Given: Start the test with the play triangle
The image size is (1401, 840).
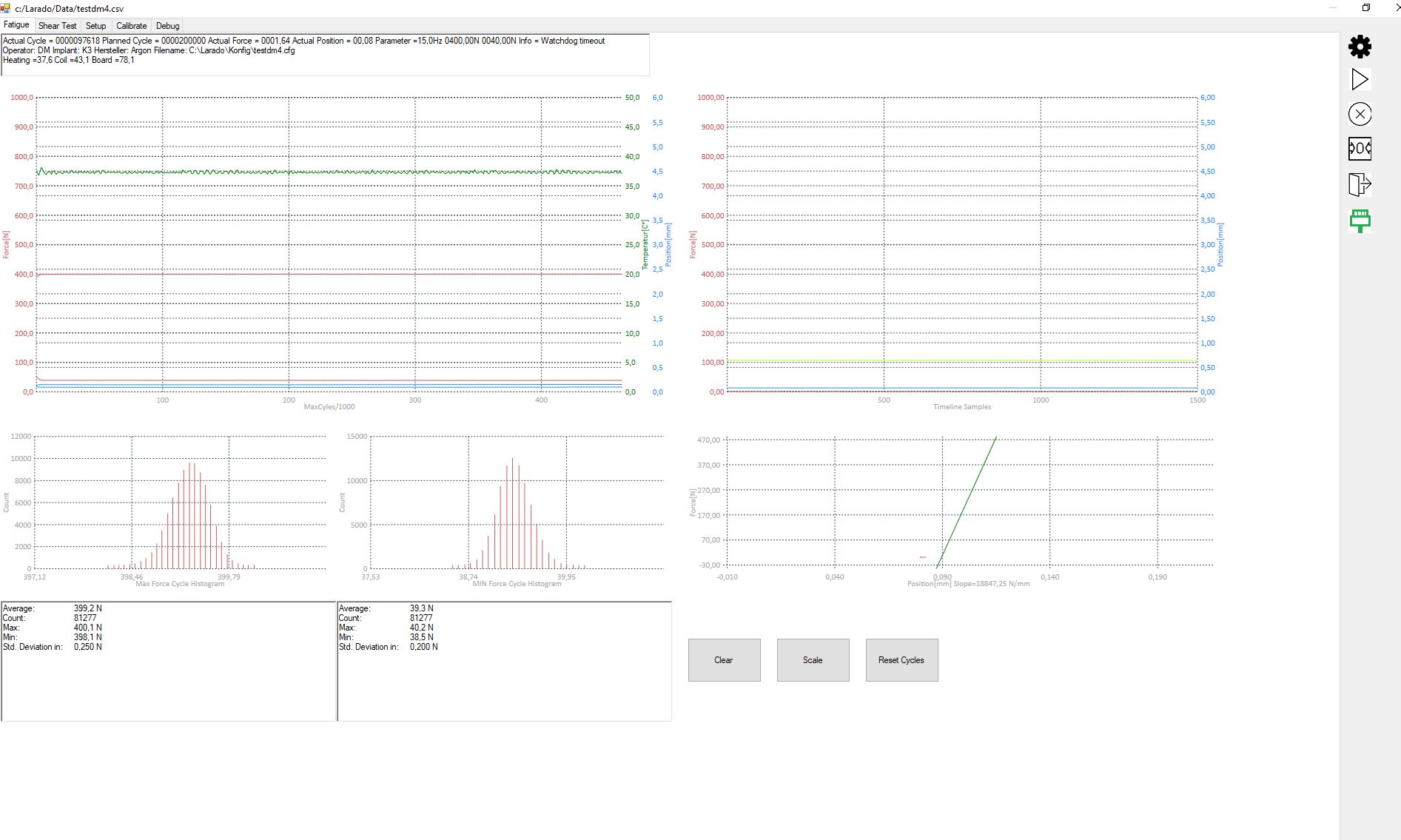Looking at the screenshot, I should coord(1360,80).
